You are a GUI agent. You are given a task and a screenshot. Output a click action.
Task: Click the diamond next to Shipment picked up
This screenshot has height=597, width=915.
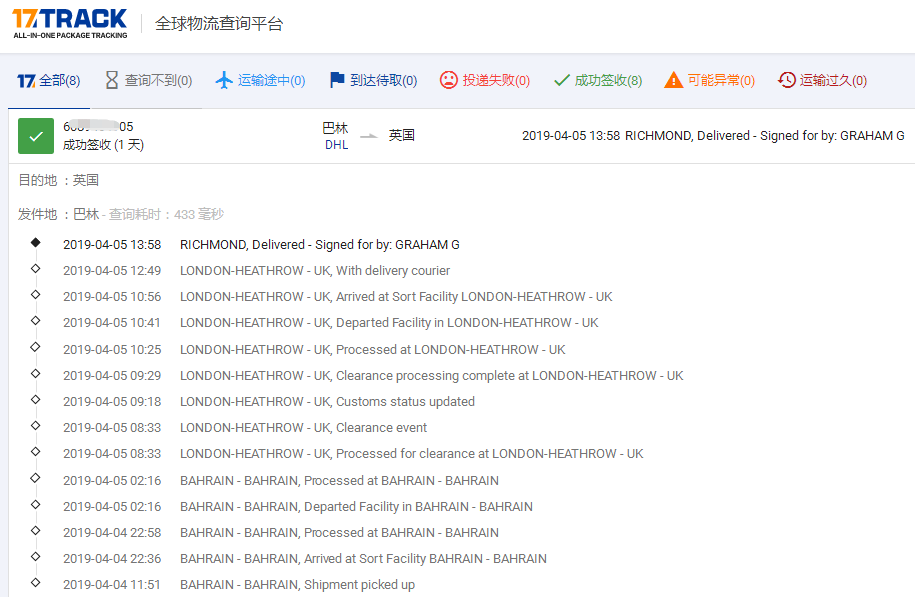click(x=35, y=584)
